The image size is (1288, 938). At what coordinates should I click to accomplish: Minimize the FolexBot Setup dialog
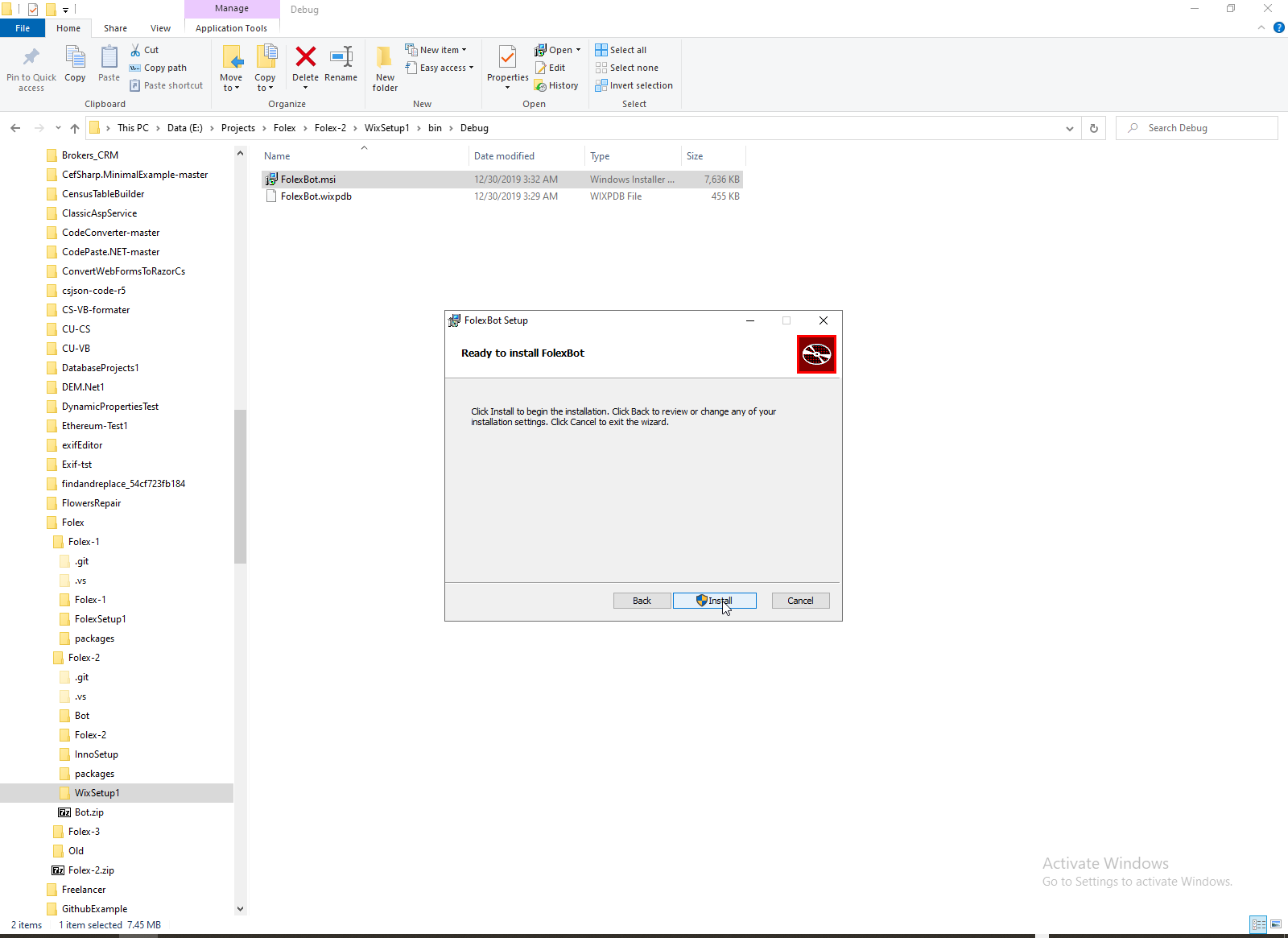(750, 320)
